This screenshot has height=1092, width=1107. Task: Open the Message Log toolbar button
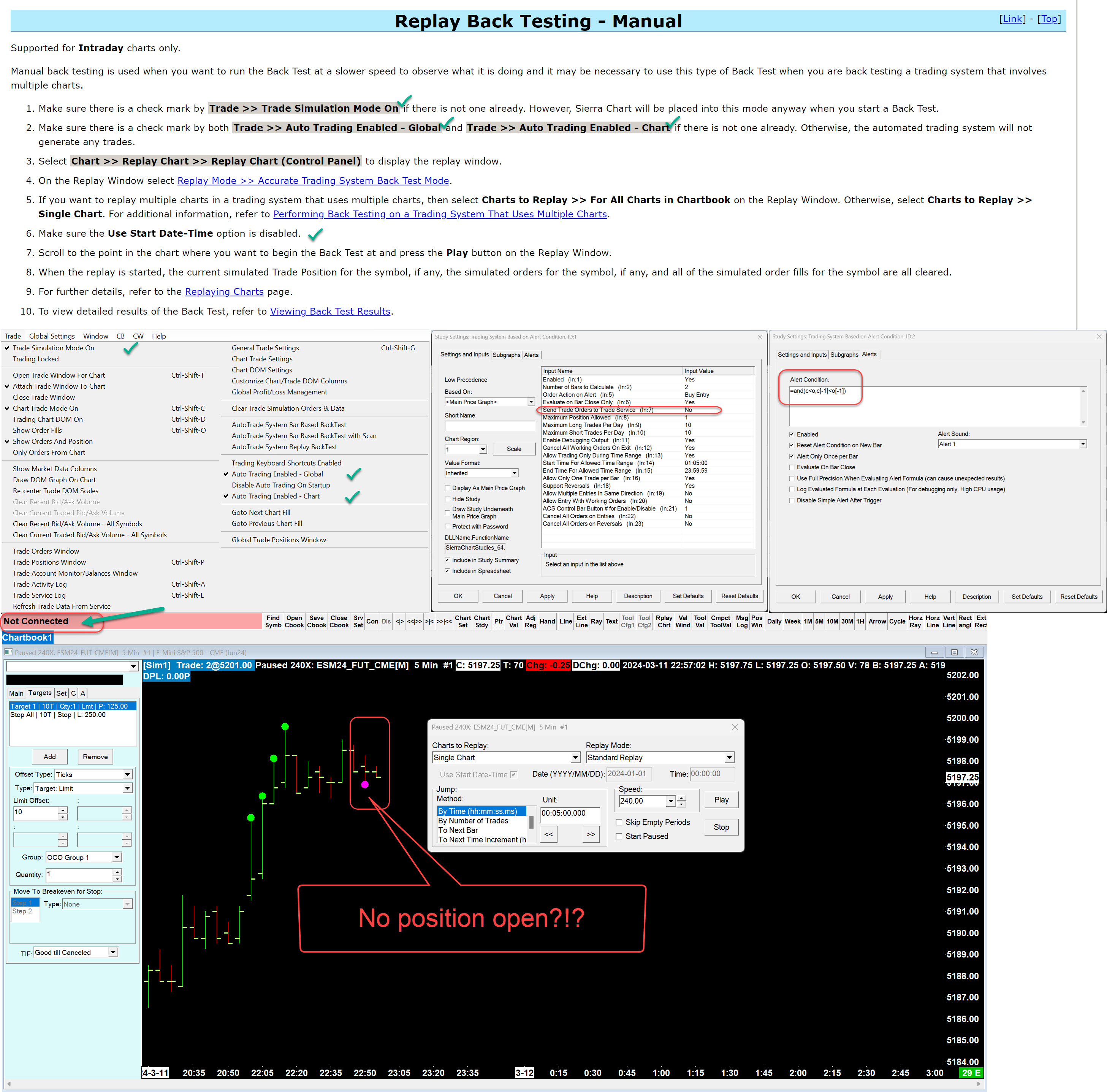[742, 622]
